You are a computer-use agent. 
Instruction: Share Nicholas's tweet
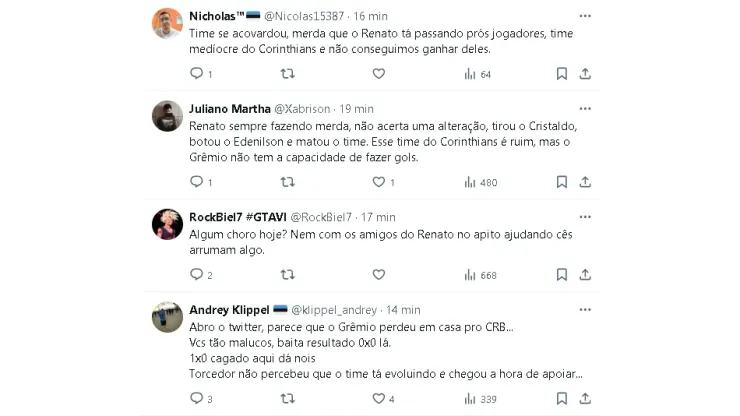(585, 74)
